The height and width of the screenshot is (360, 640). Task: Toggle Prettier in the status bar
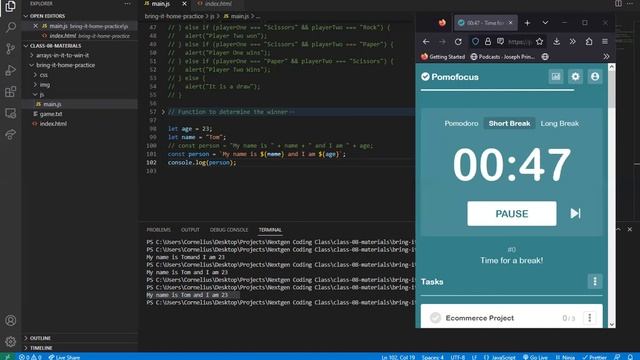tap(594, 357)
